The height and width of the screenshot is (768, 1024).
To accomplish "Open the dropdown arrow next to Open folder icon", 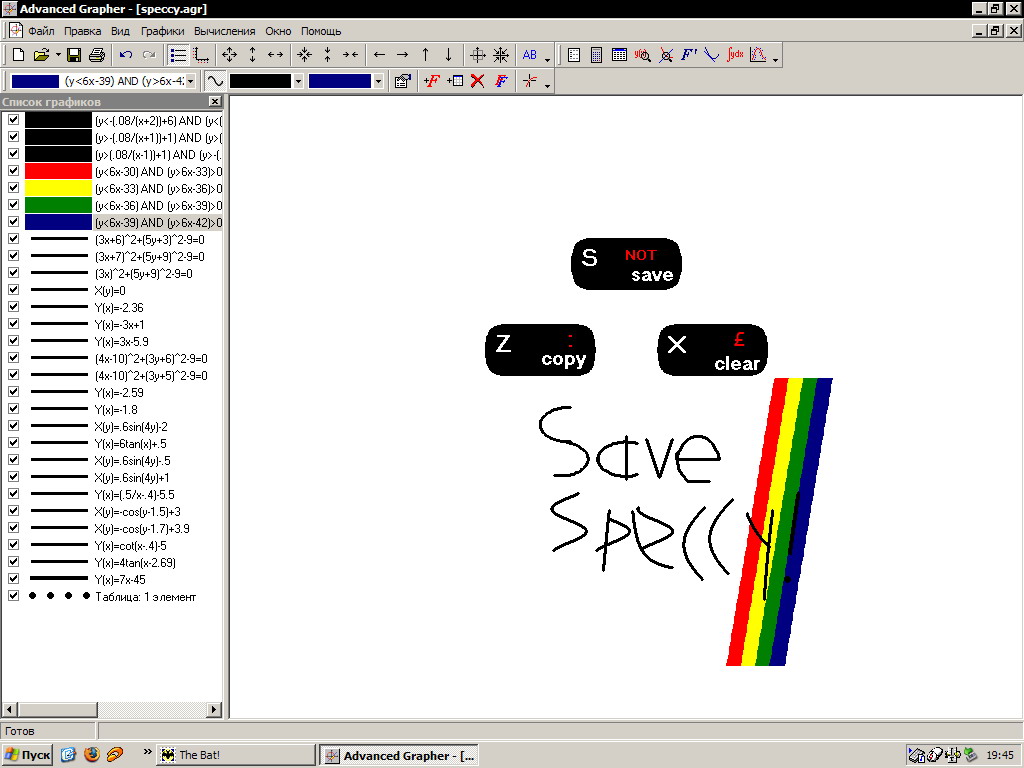I will click(58, 55).
